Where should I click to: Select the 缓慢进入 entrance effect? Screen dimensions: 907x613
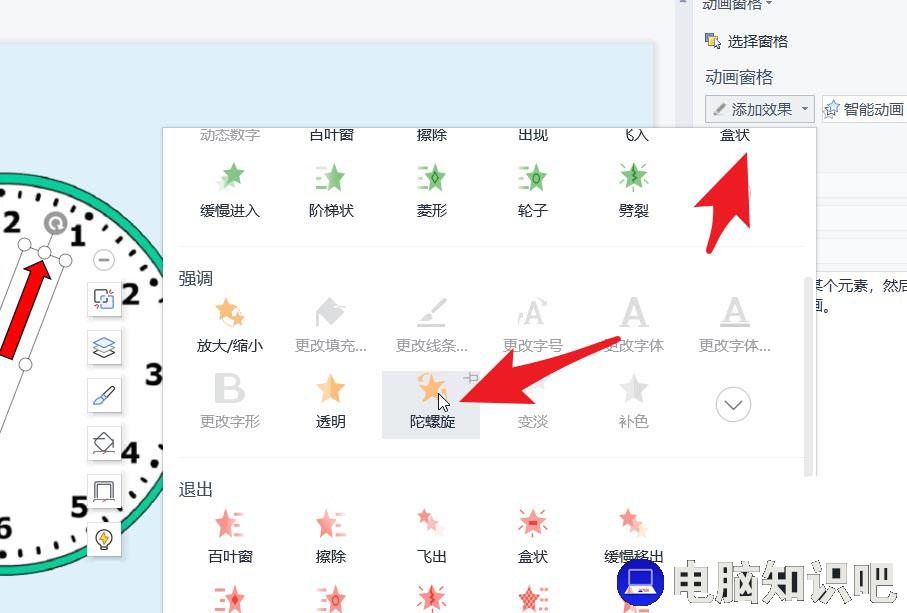pos(230,191)
